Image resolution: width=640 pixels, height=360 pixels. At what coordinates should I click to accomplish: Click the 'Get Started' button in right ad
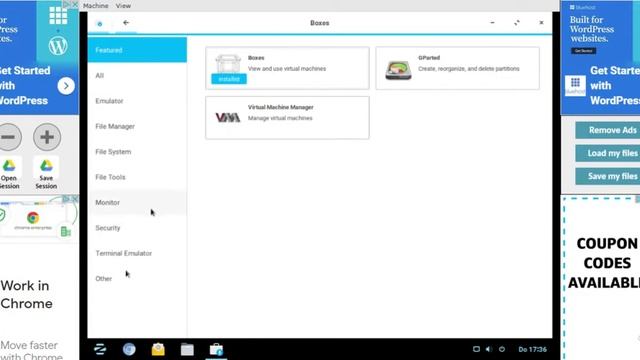[x=583, y=51]
